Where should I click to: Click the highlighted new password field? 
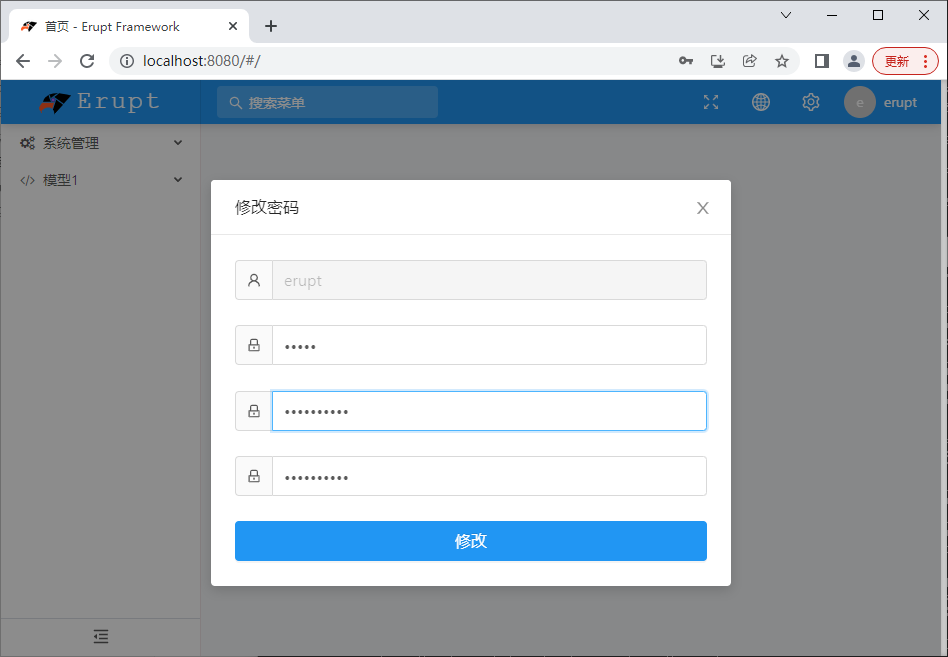click(x=489, y=411)
